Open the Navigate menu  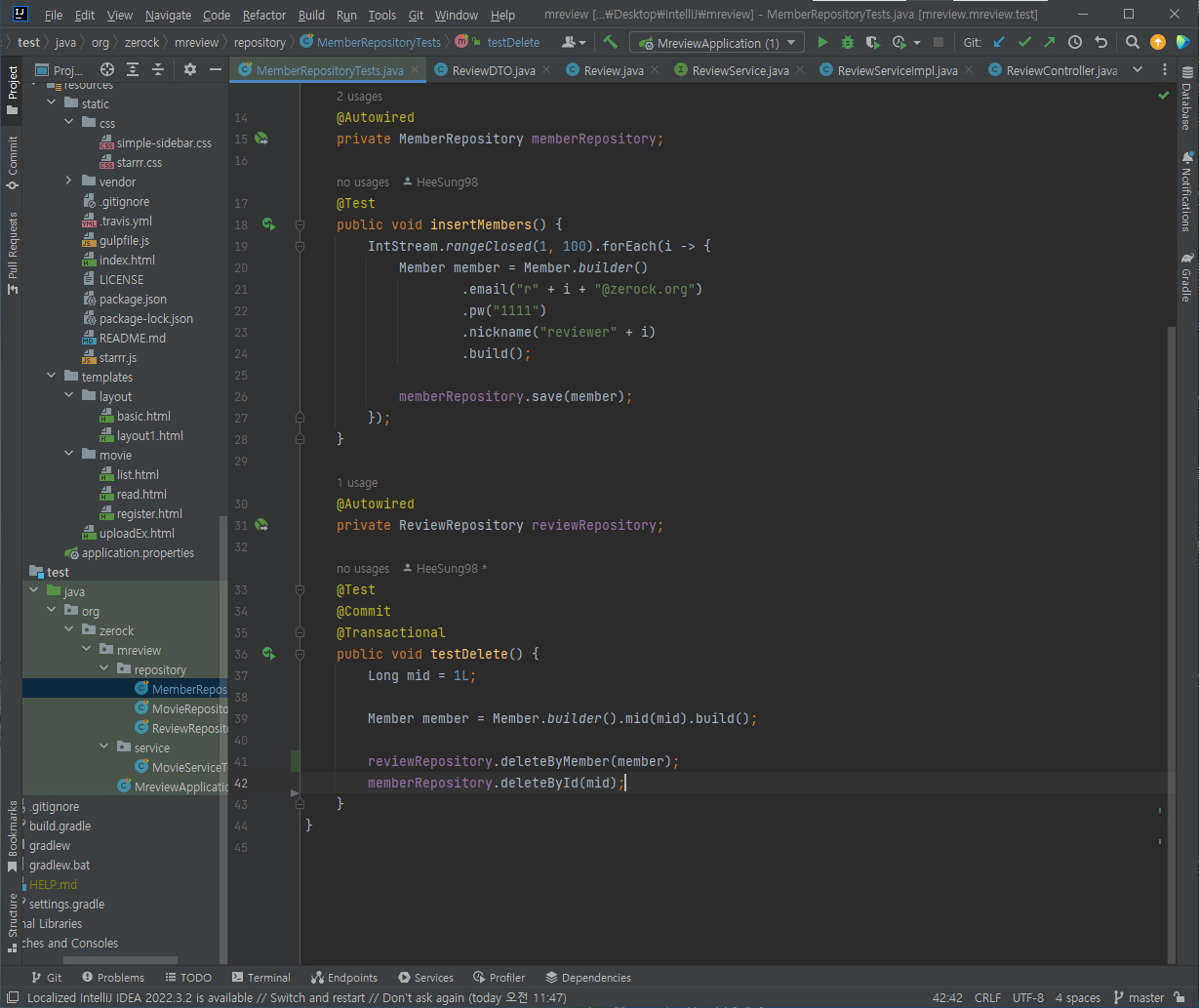tap(168, 15)
